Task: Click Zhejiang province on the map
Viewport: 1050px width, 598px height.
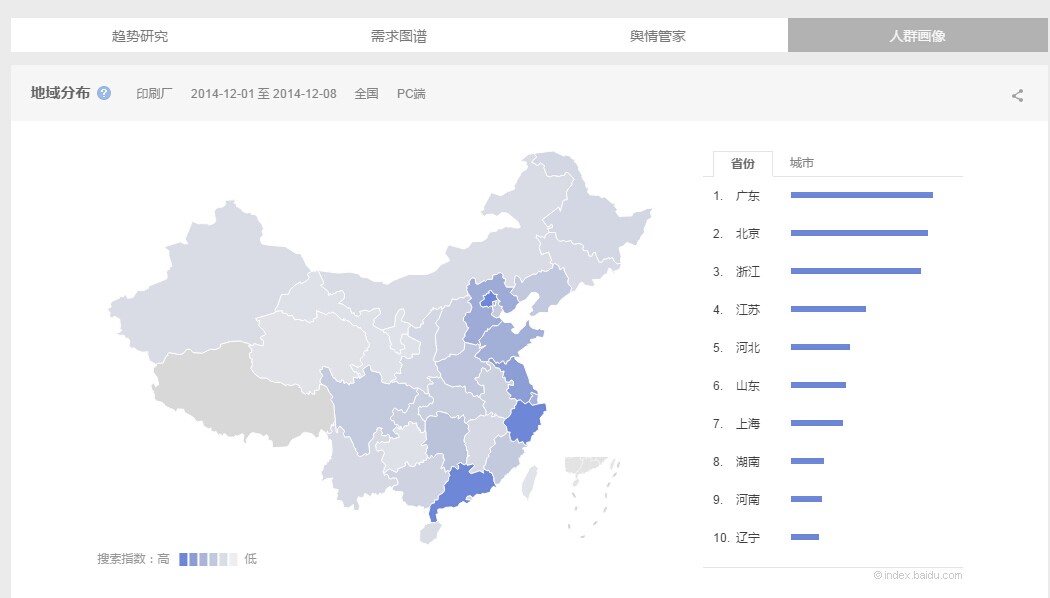Action: [526, 422]
